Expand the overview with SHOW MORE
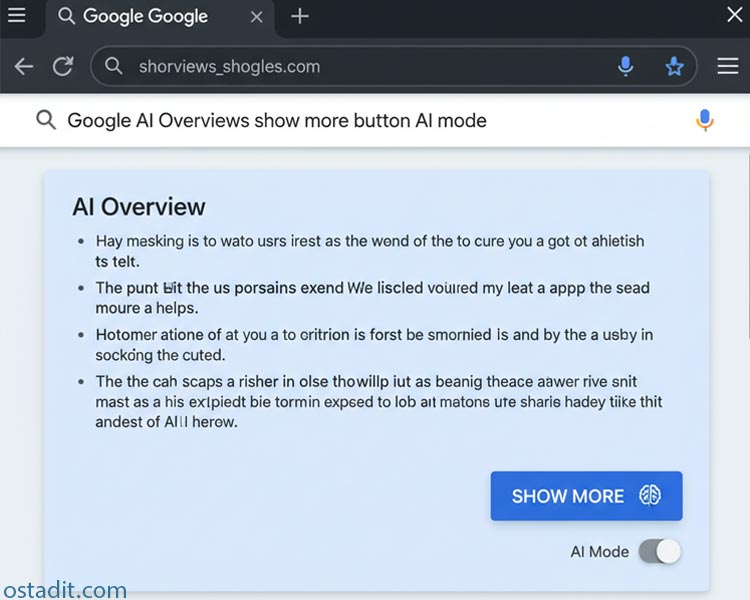This screenshot has width=750, height=600. (x=586, y=496)
